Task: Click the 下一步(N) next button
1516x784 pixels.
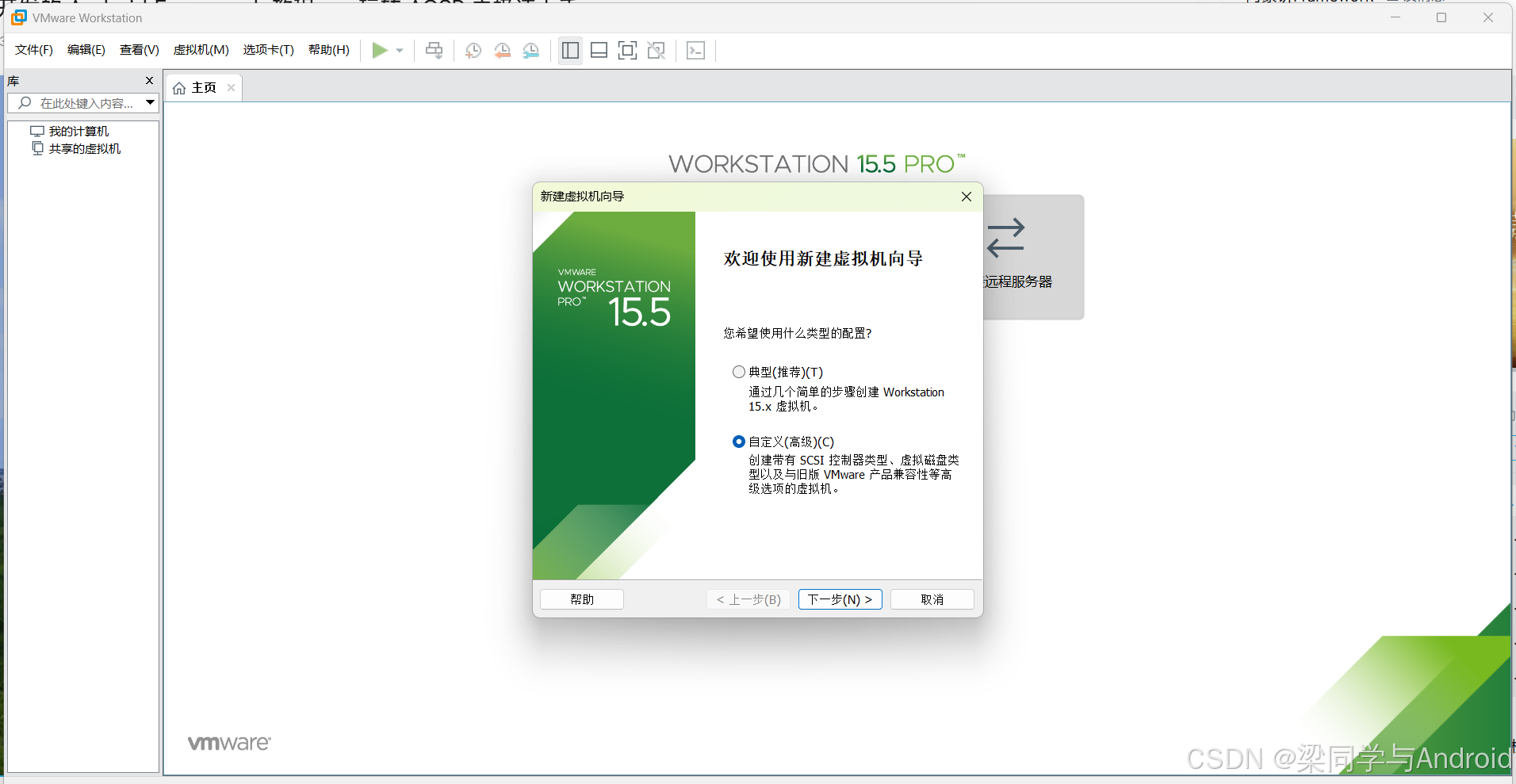Action: pos(840,599)
